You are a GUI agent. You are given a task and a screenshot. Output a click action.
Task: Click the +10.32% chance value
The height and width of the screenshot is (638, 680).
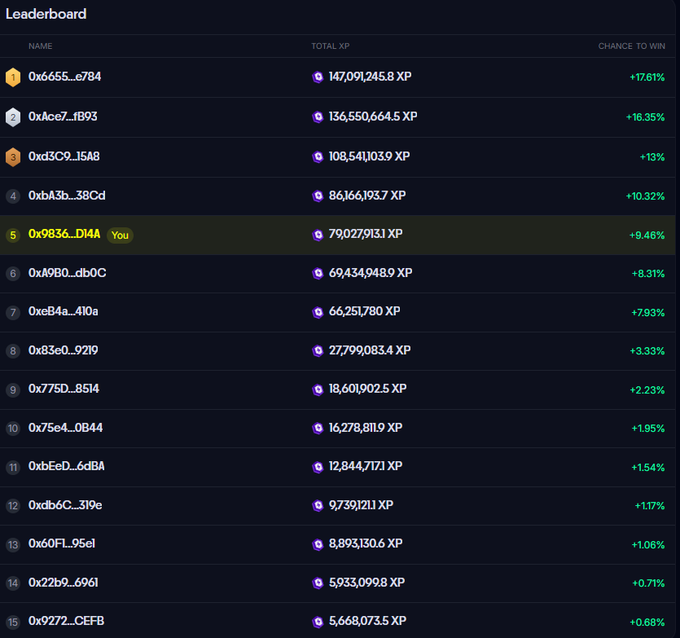(645, 196)
